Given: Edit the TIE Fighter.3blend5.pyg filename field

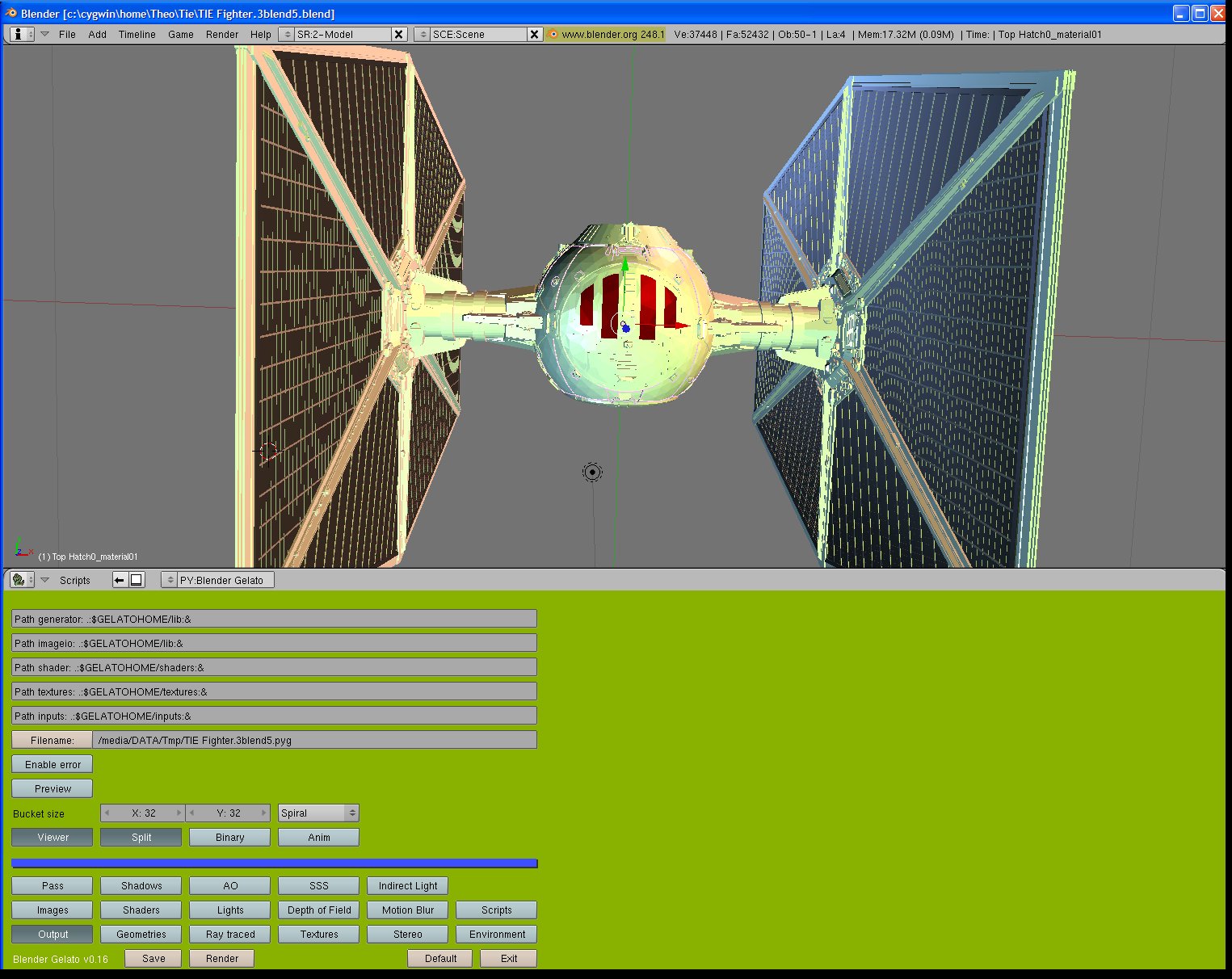Looking at the screenshot, I should (315, 741).
